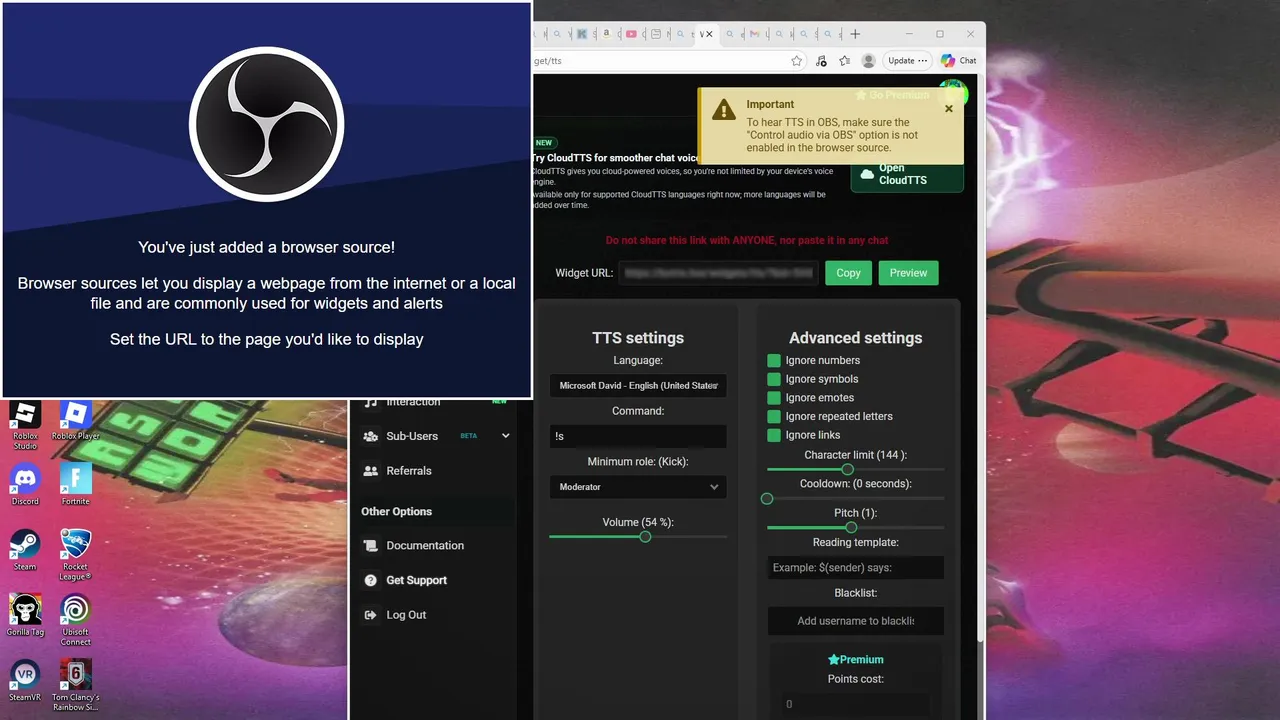1280x720 pixels.
Task: Switch to the YouTube browser tab
Action: pyautogui.click(x=631, y=34)
